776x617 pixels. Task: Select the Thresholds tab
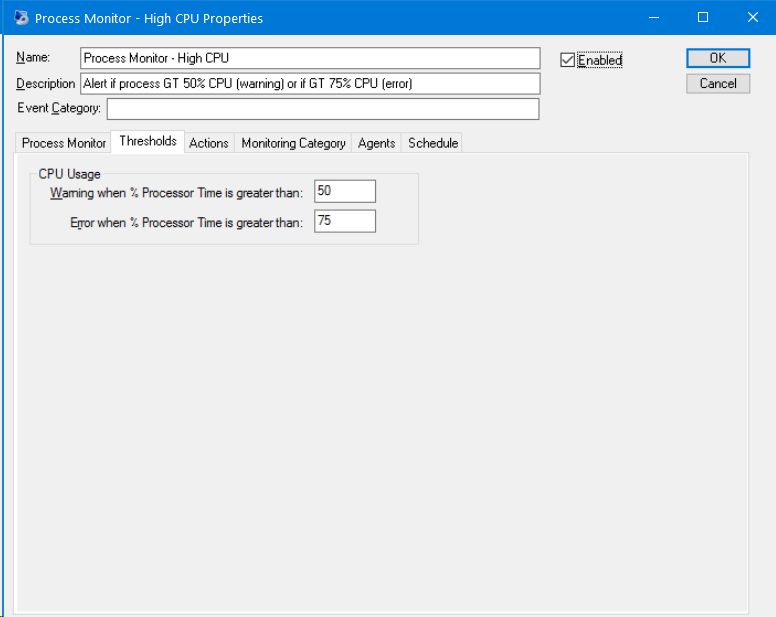[148, 142]
